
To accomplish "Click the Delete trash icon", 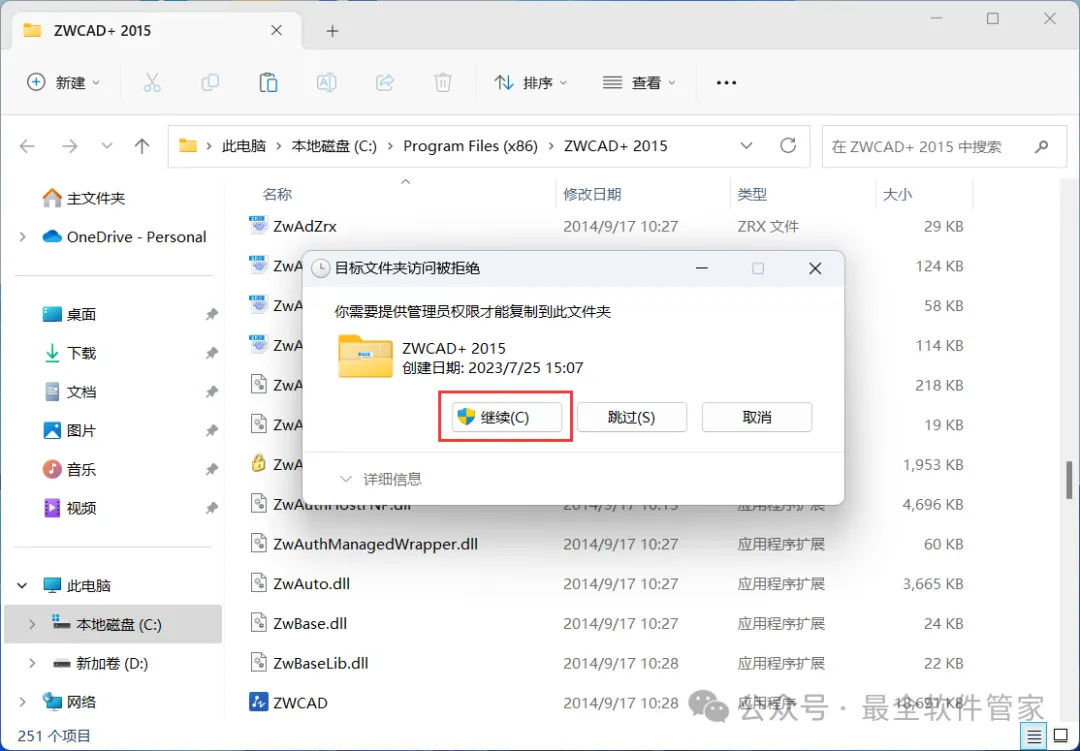I will [x=443, y=83].
